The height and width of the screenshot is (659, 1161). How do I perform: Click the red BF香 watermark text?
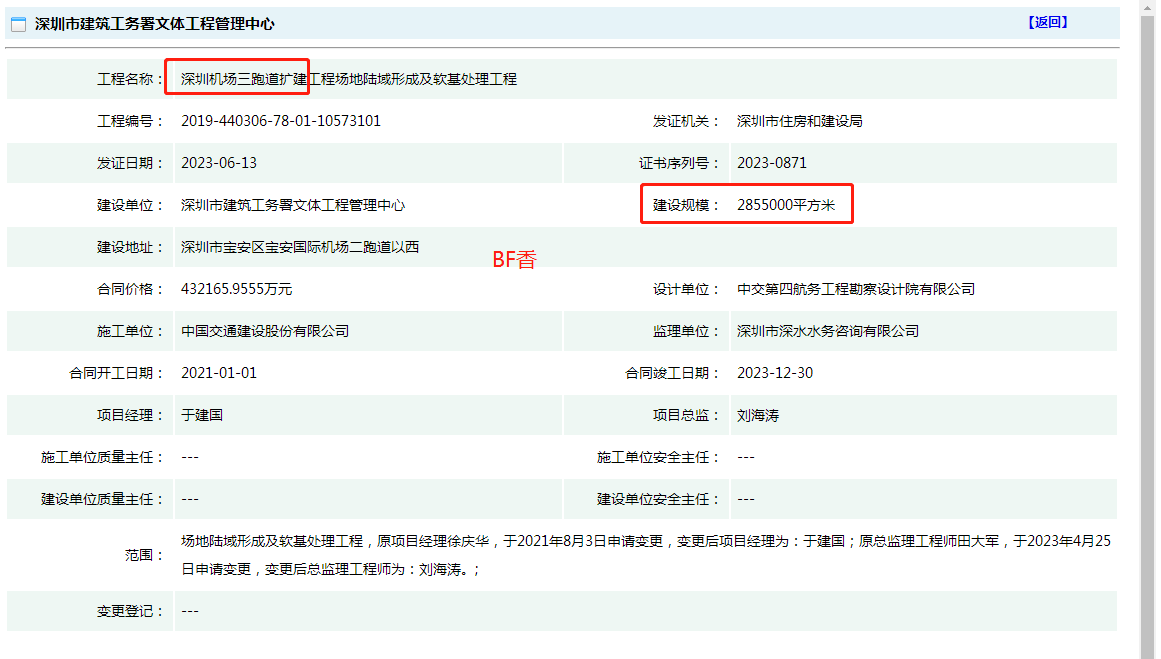click(x=514, y=260)
